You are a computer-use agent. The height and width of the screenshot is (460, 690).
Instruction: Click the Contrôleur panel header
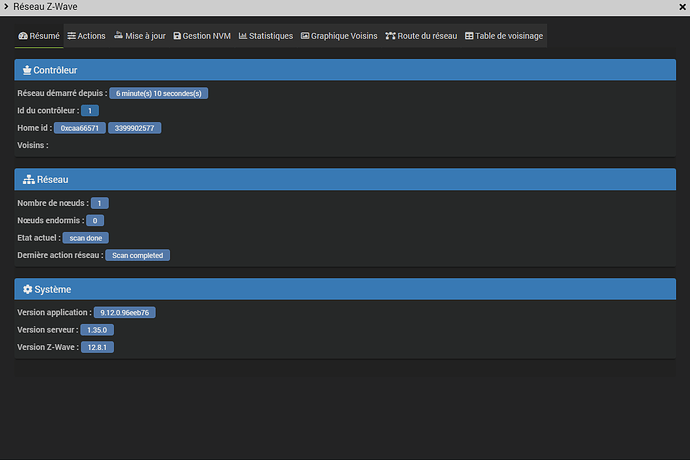pos(345,70)
